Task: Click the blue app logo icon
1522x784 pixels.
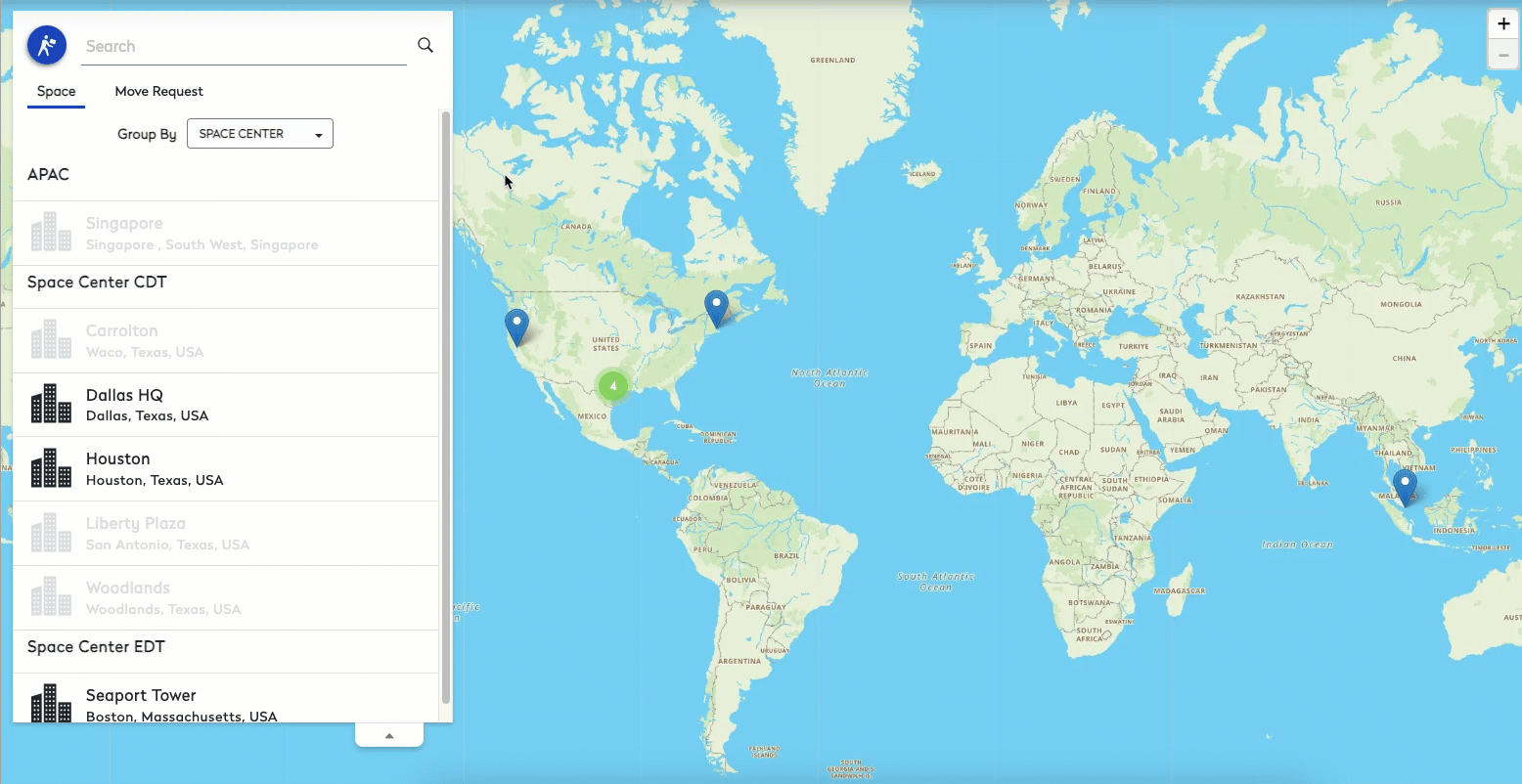Action: click(x=46, y=45)
